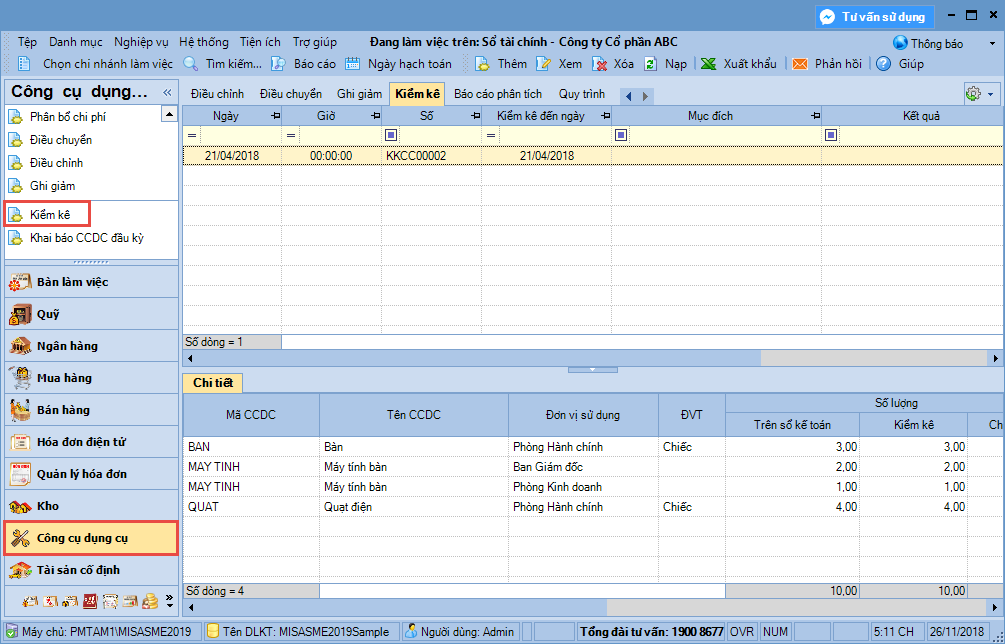Open Ngày hạch toán calendar icon
The image size is (1005, 644).
pyautogui.click(x=352, y=64)
